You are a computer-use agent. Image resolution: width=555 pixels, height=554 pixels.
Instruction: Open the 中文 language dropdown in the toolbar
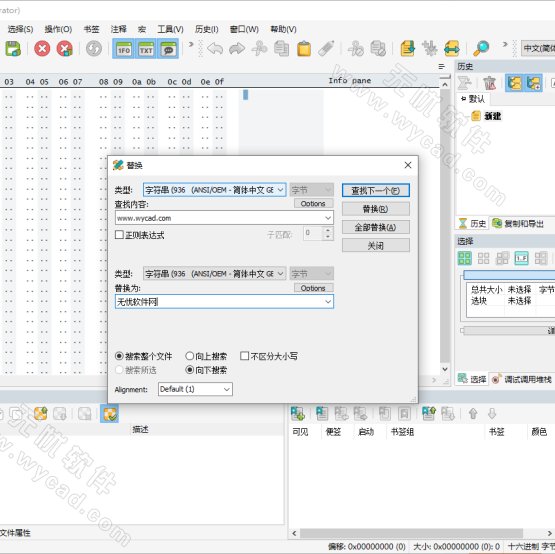pyautogui.click(x=538, y=48)
